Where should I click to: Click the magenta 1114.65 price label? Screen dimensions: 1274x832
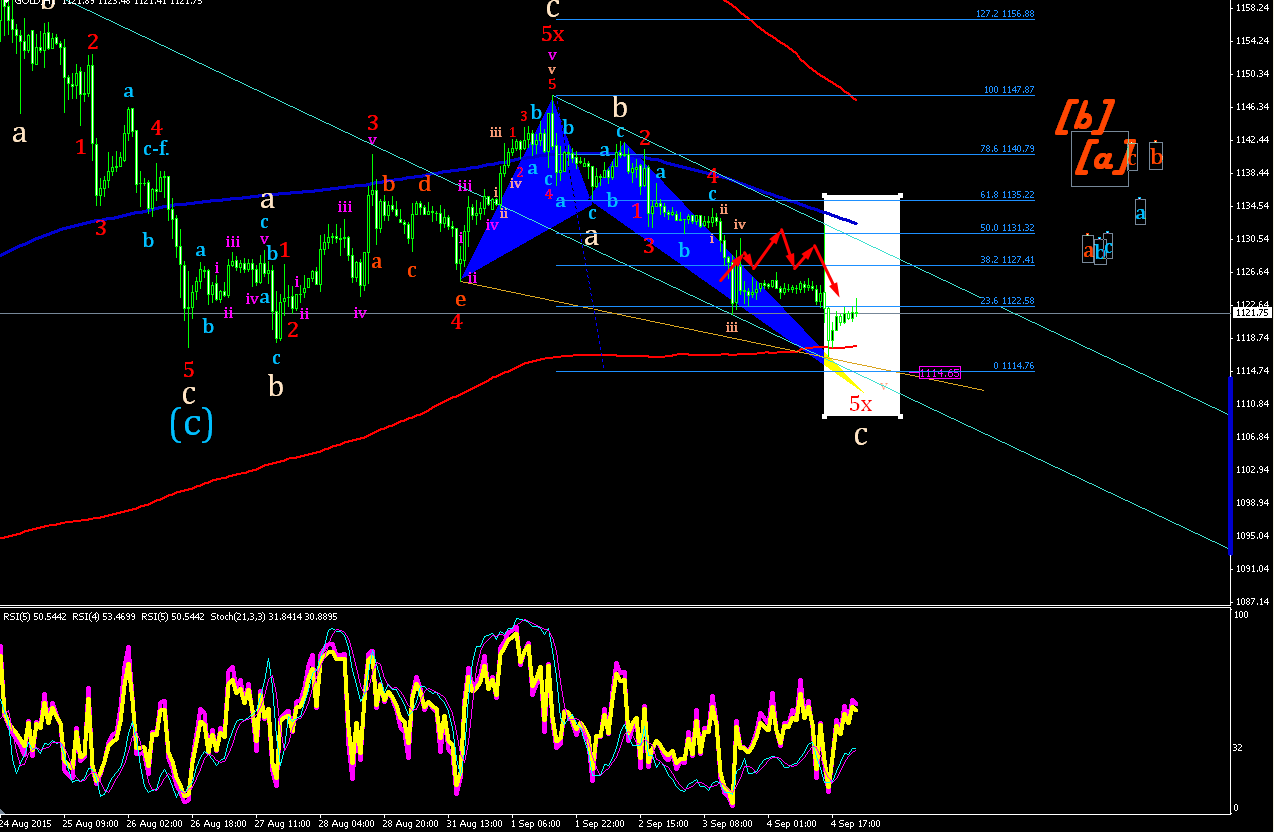coord(940,373)
